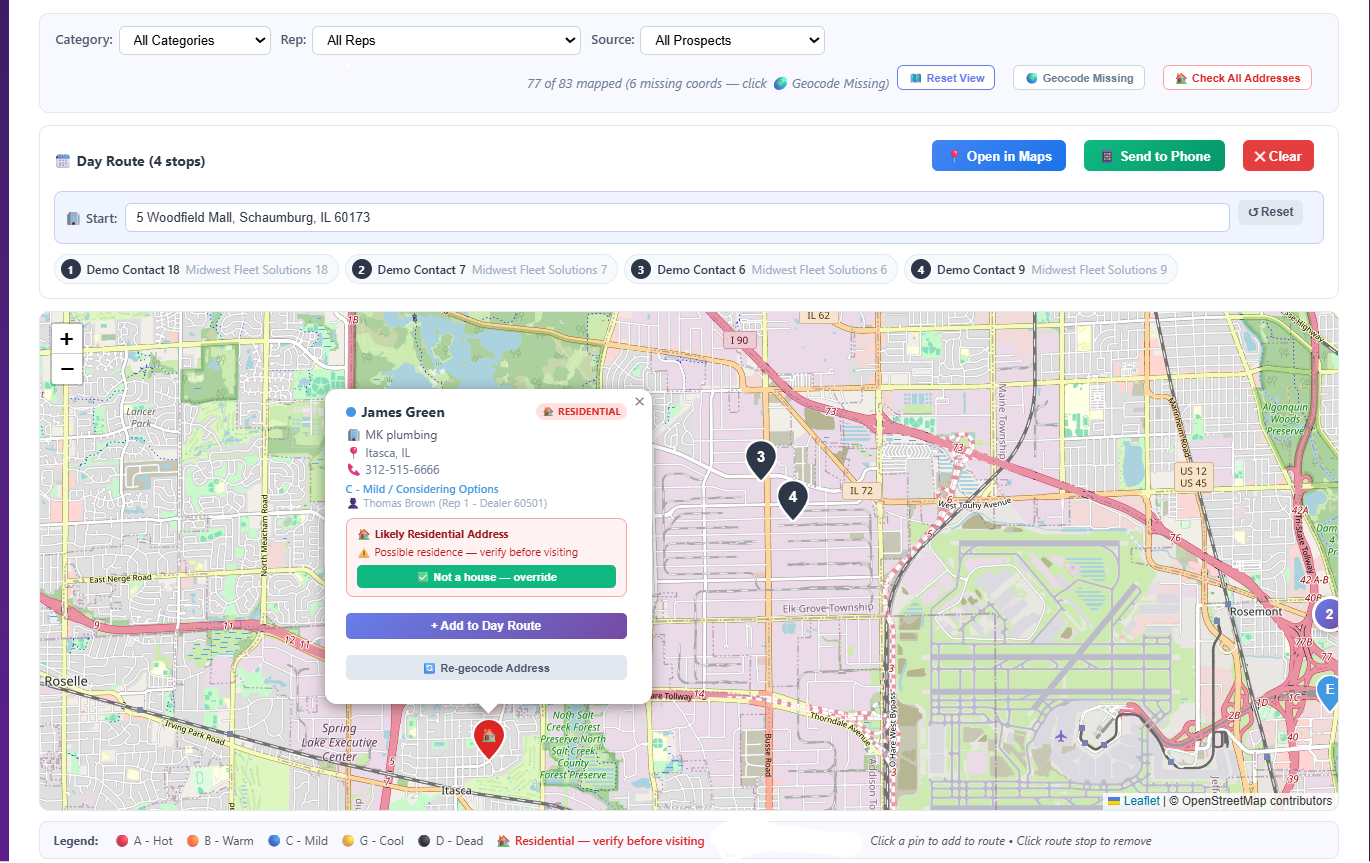The image size is (1370, 863).
Task: Click the Leaflet flag logo in map attribution
Action: click(1113, 800)
